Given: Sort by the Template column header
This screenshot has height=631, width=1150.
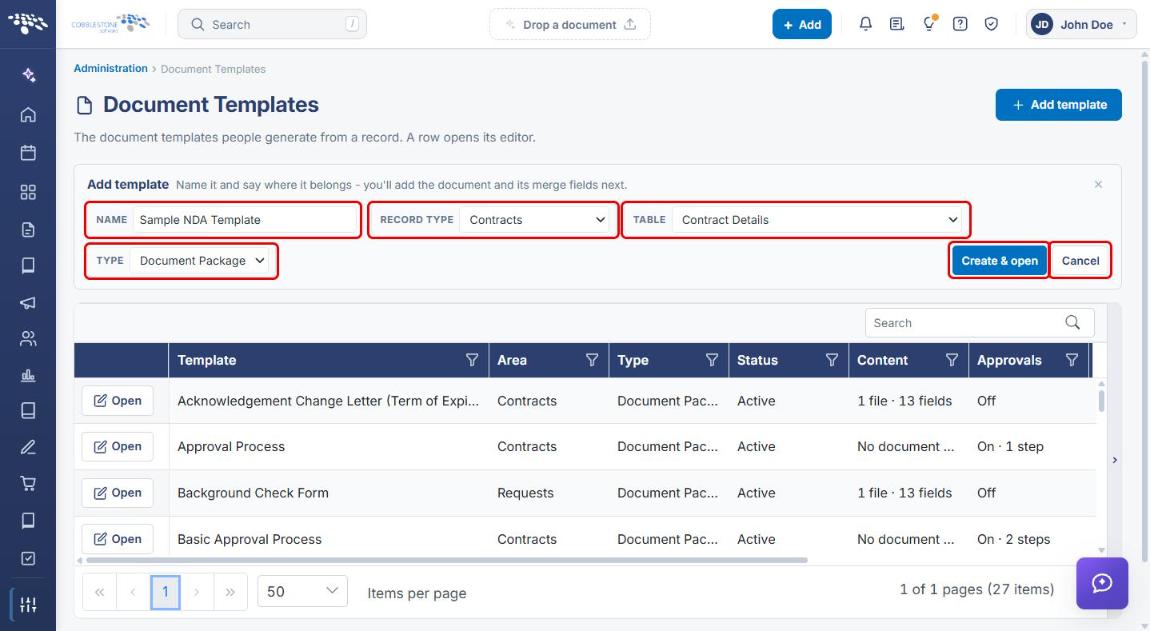Looking at the screenshot, I should pyautogui.click(x=207, y=360).
